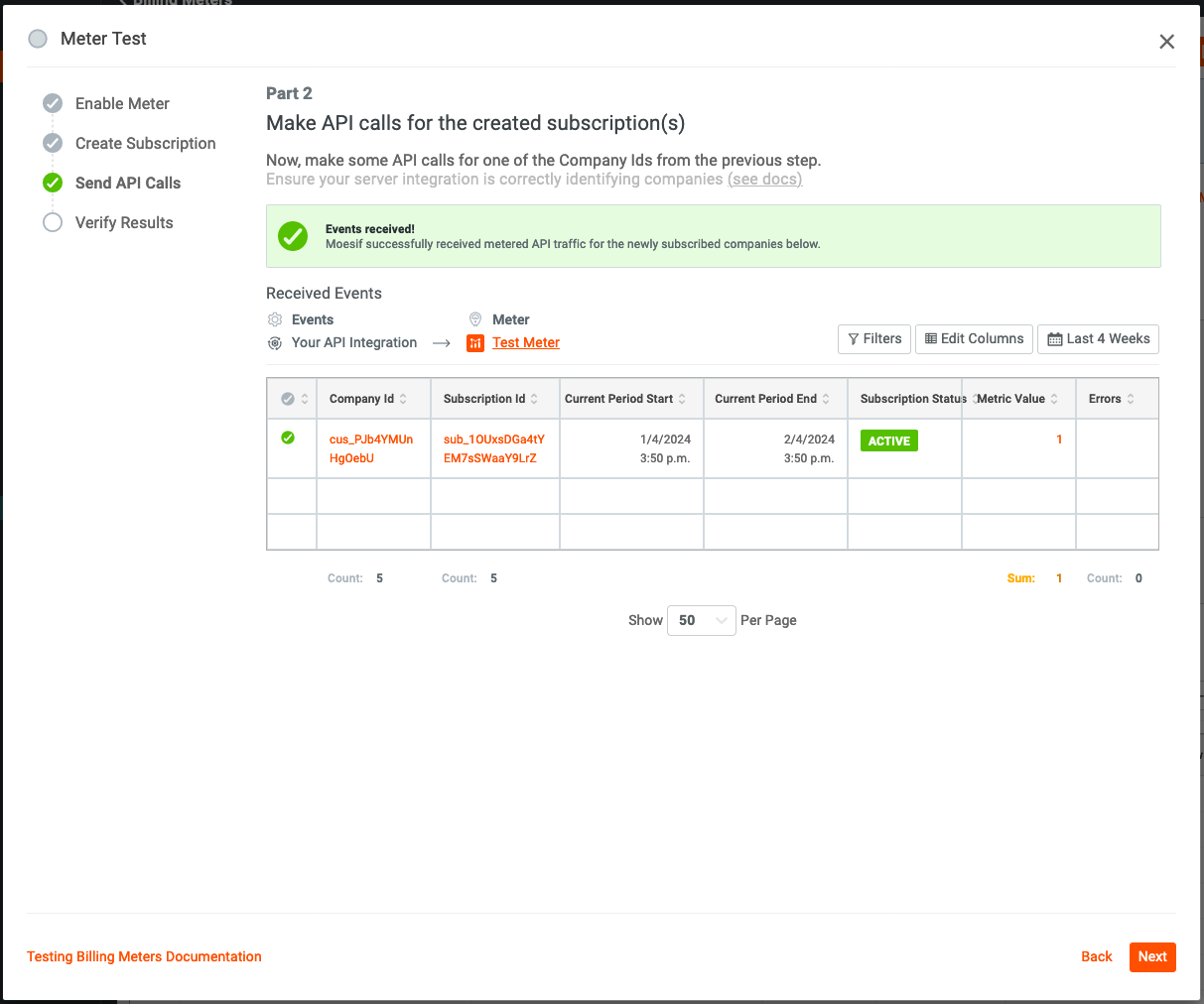Open the Last 4 Weeks date range picker
1204x1004 pixels.
click(x=1098, y=339)
